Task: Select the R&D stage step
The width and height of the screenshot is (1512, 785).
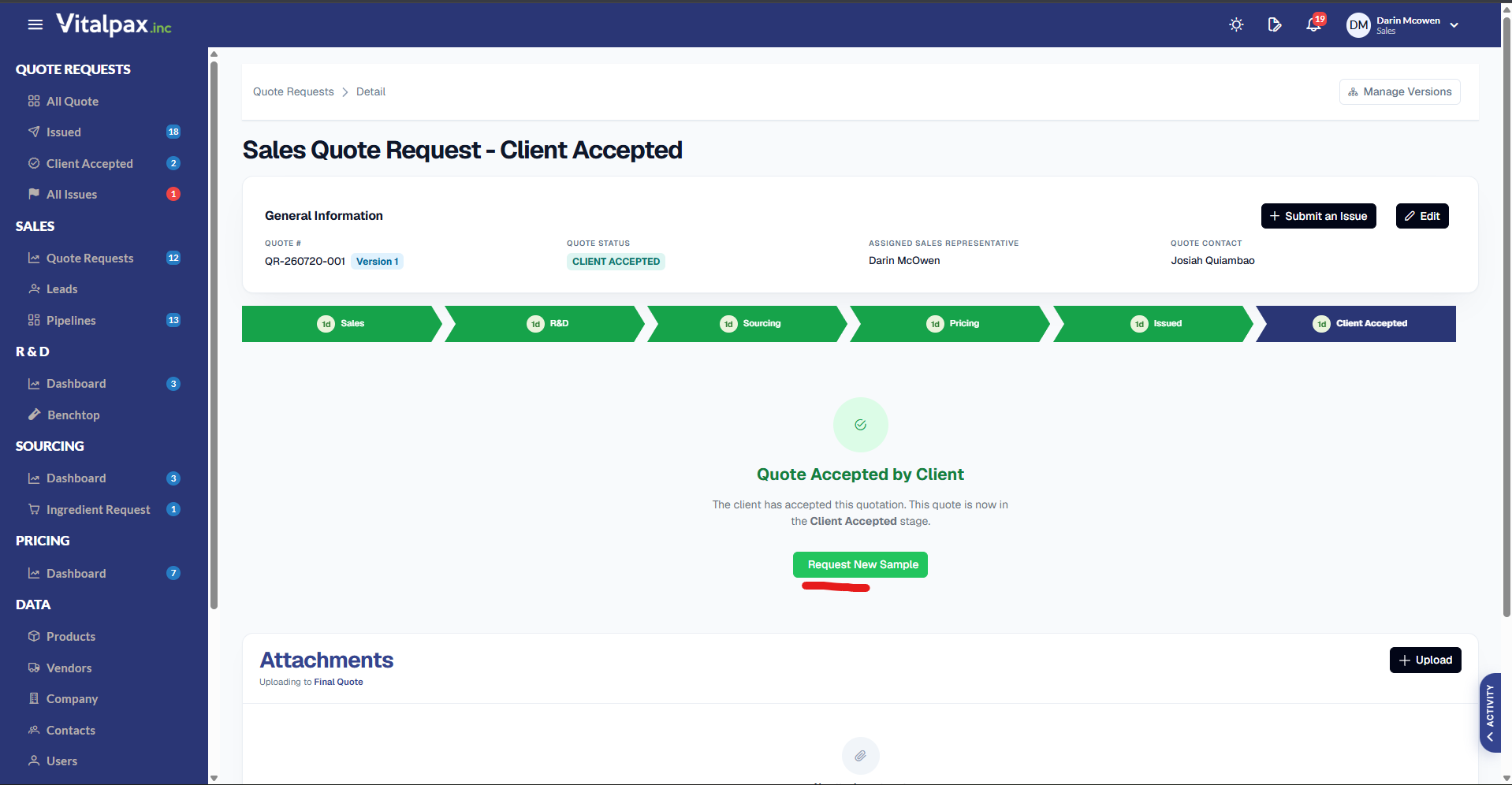Action: tap(546, 324)
